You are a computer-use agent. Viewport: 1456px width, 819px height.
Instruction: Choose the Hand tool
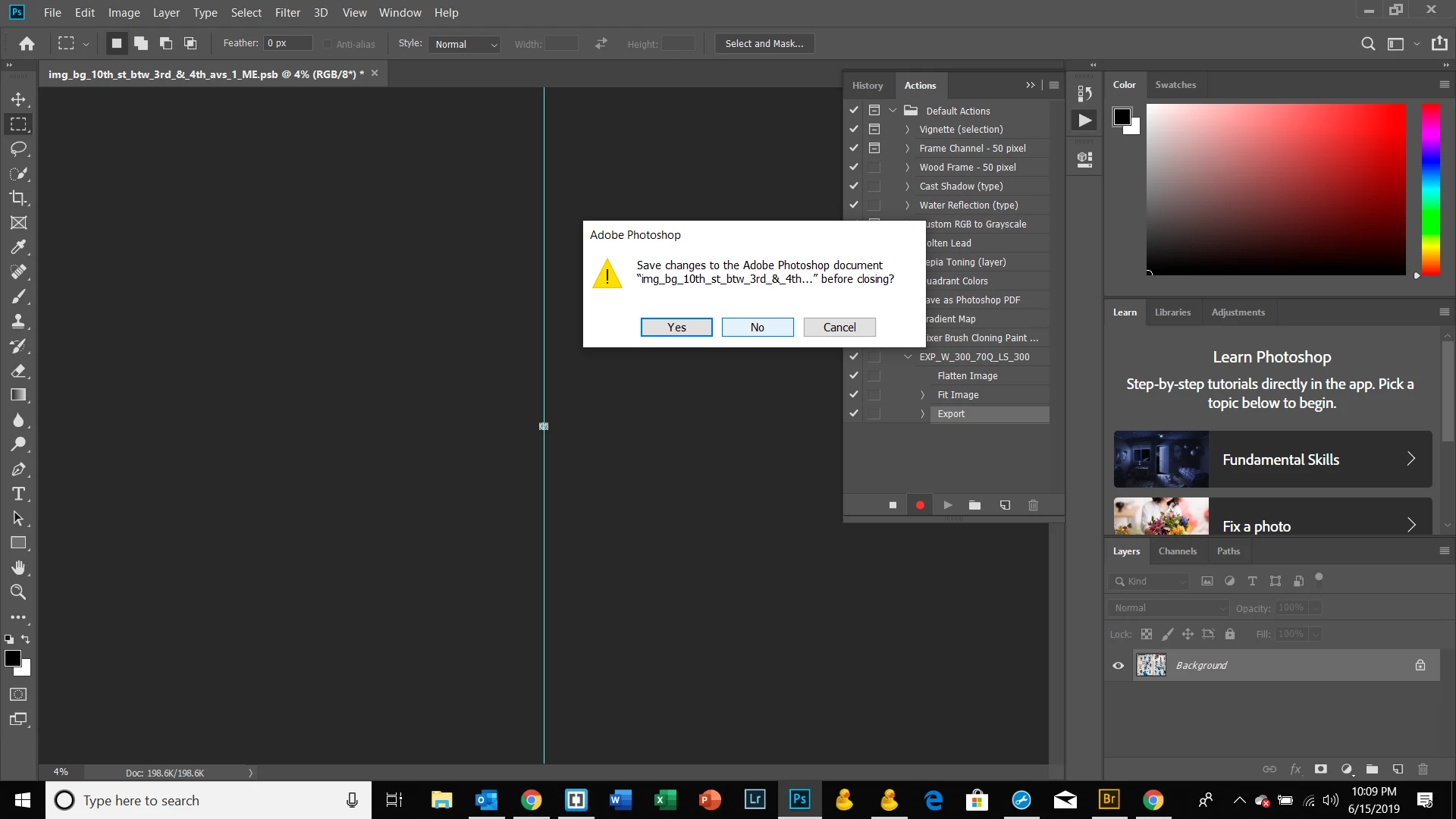(18, 568)
